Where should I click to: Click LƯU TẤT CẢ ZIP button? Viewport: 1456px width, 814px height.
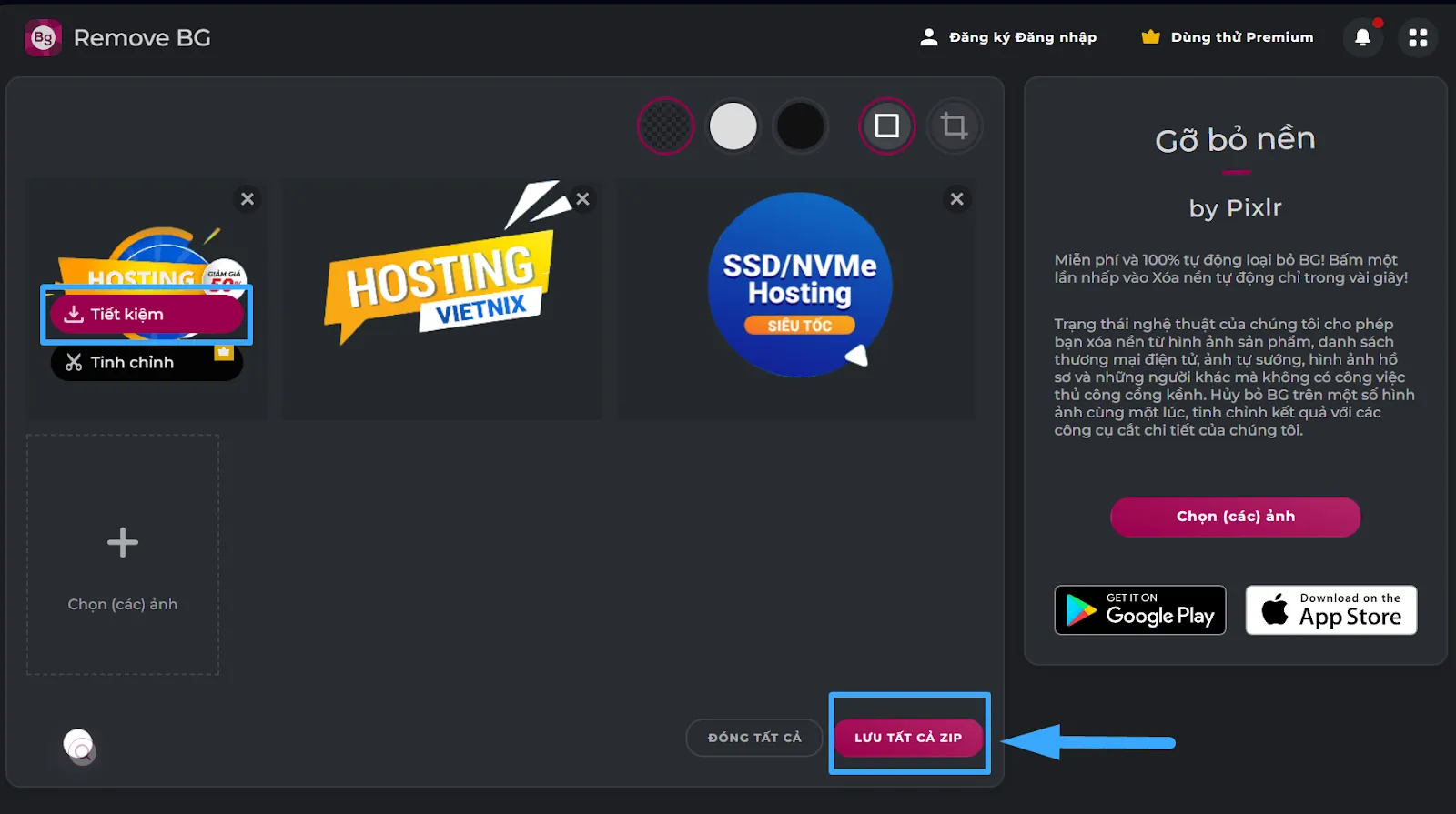coord(908,738)
